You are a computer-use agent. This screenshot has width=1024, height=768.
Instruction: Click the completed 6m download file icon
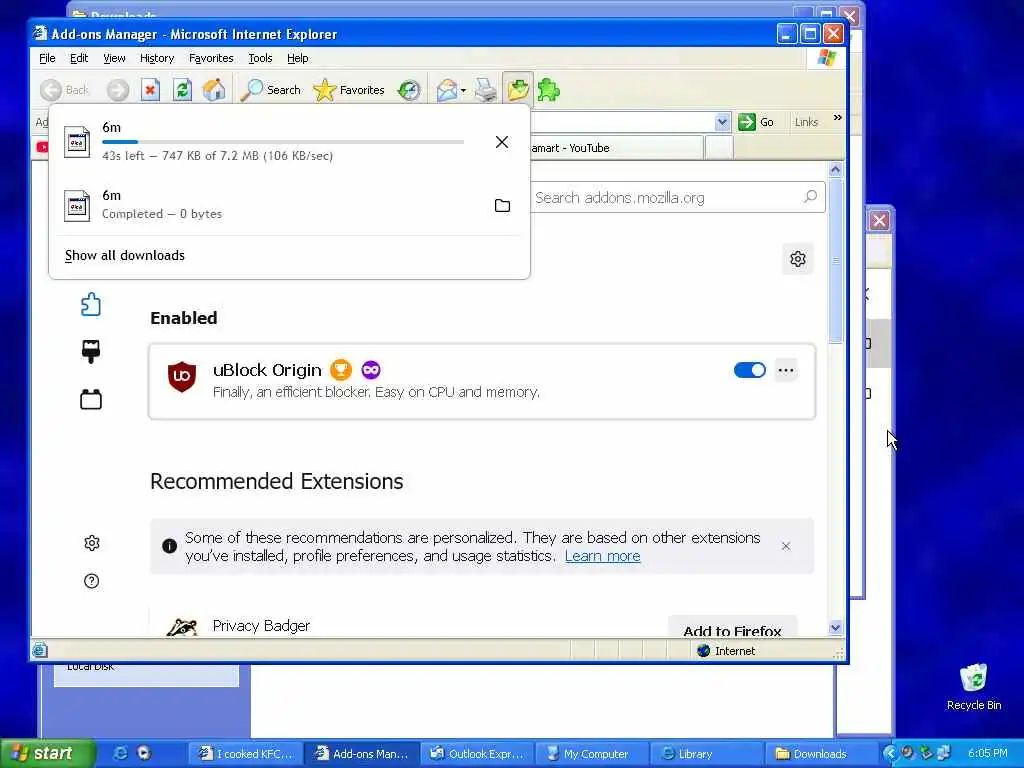click(x=77, y=206)
